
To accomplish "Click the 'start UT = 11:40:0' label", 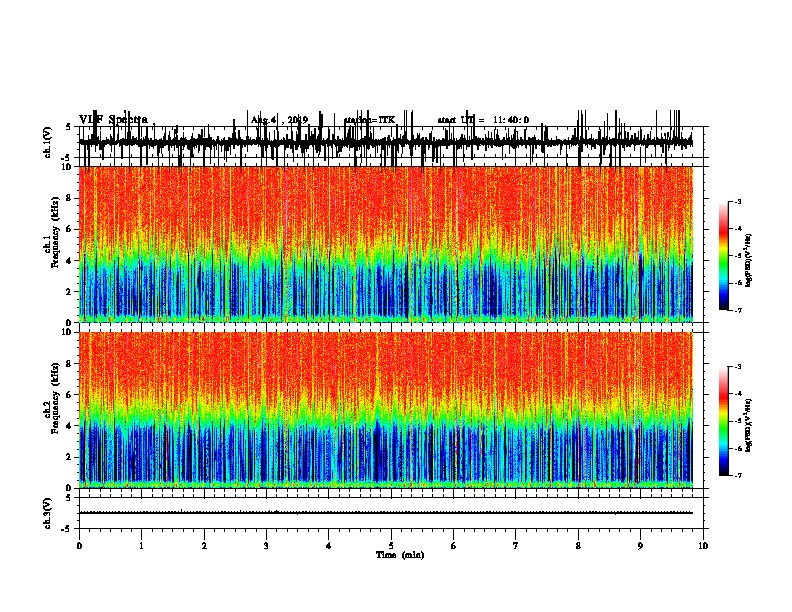I will [483, 120].
